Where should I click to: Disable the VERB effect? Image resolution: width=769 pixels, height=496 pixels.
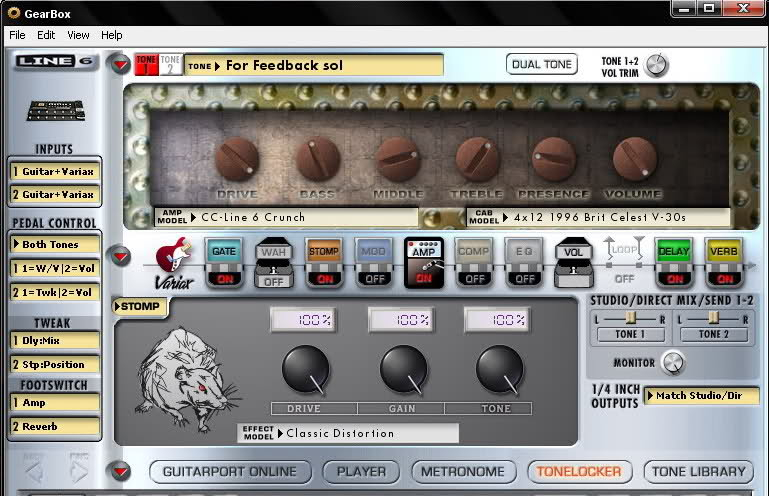click(724, 279)
